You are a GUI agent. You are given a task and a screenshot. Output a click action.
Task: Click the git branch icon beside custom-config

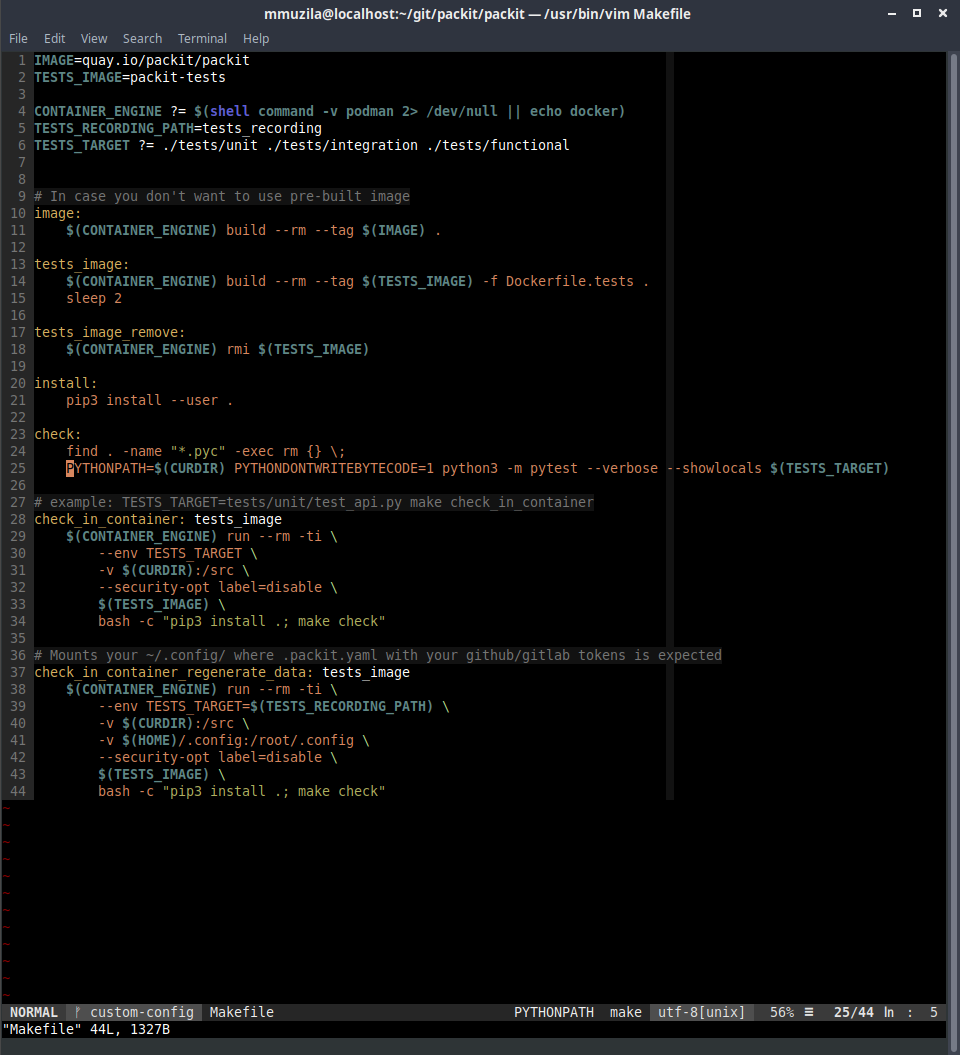(x=78, y=1012)
